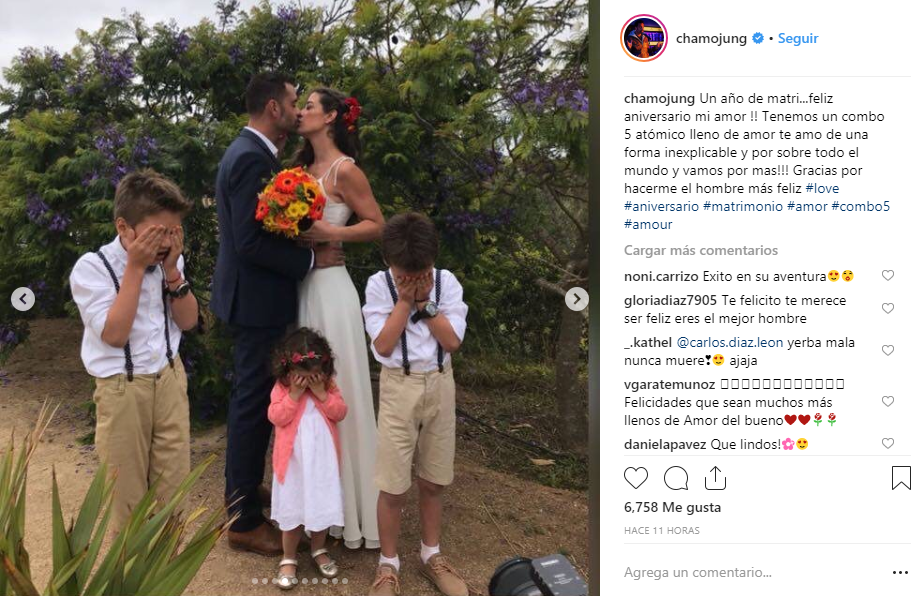Viewport: 917px width, 596px height.
Task: Open the three-dots more options menu
Action: pyautogui.click(x=900, y=573)
